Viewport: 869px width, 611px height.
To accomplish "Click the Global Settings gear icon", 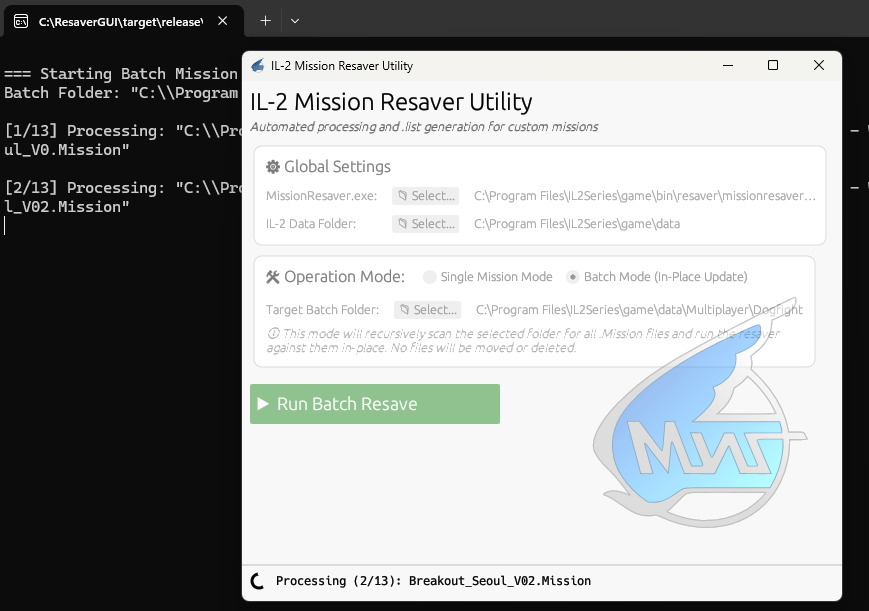I will pos(273,167).
